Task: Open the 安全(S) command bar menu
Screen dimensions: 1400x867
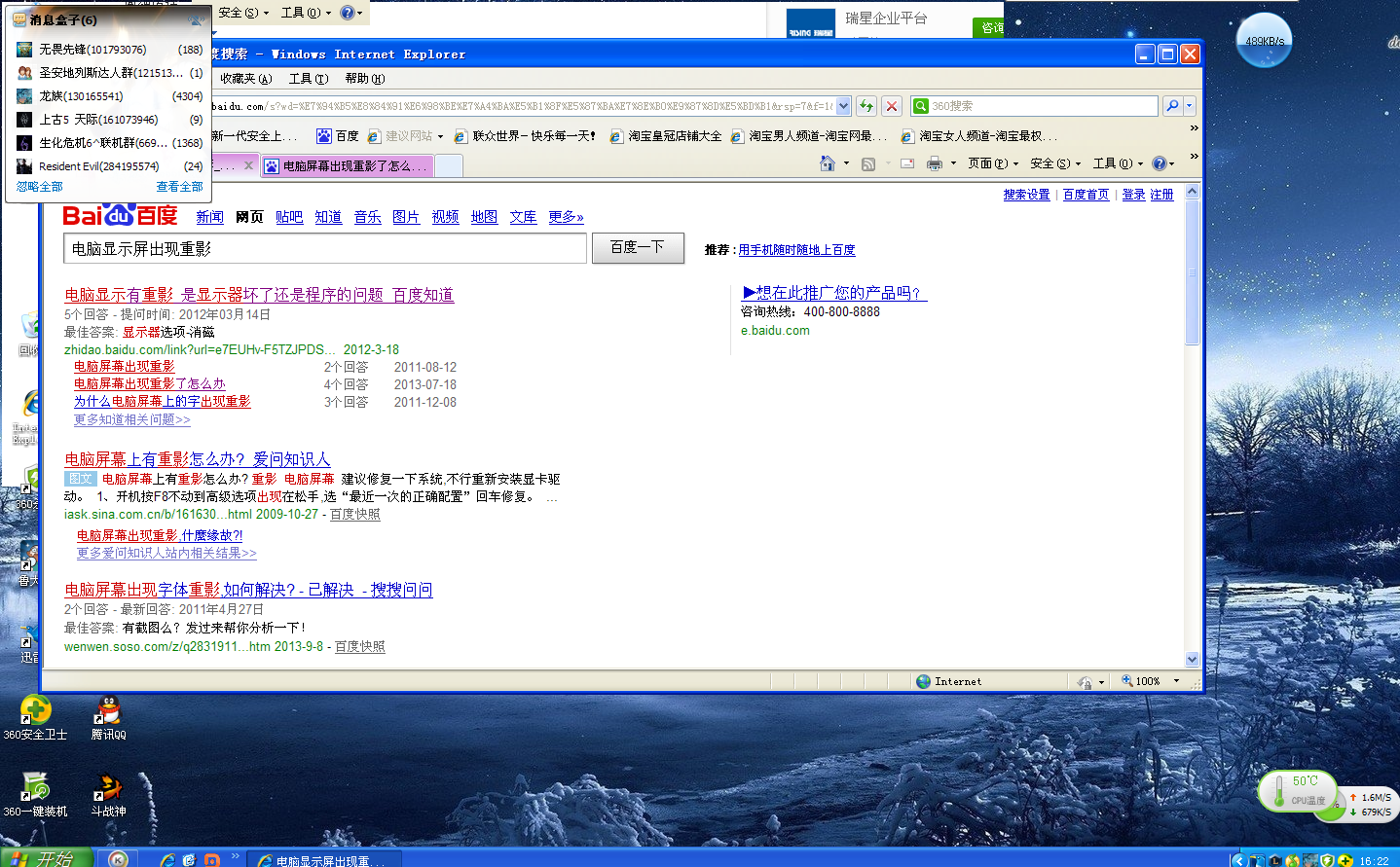Action: 1054,163
